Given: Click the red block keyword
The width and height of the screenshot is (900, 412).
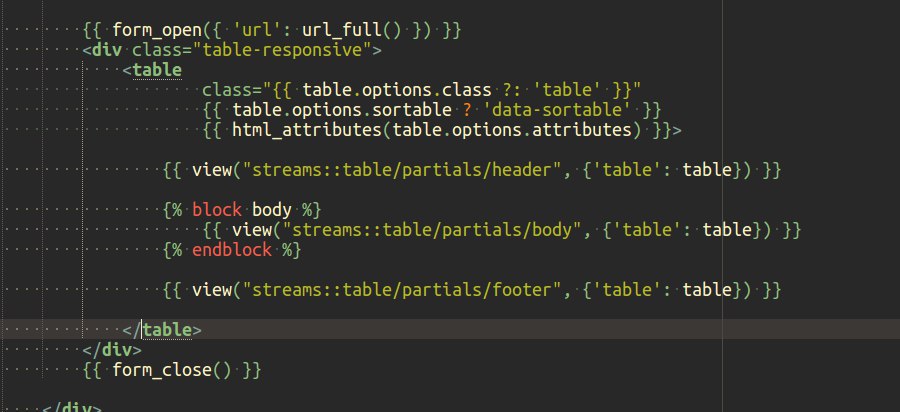Looking at the screenshot, I should click(x=217, y=210).
